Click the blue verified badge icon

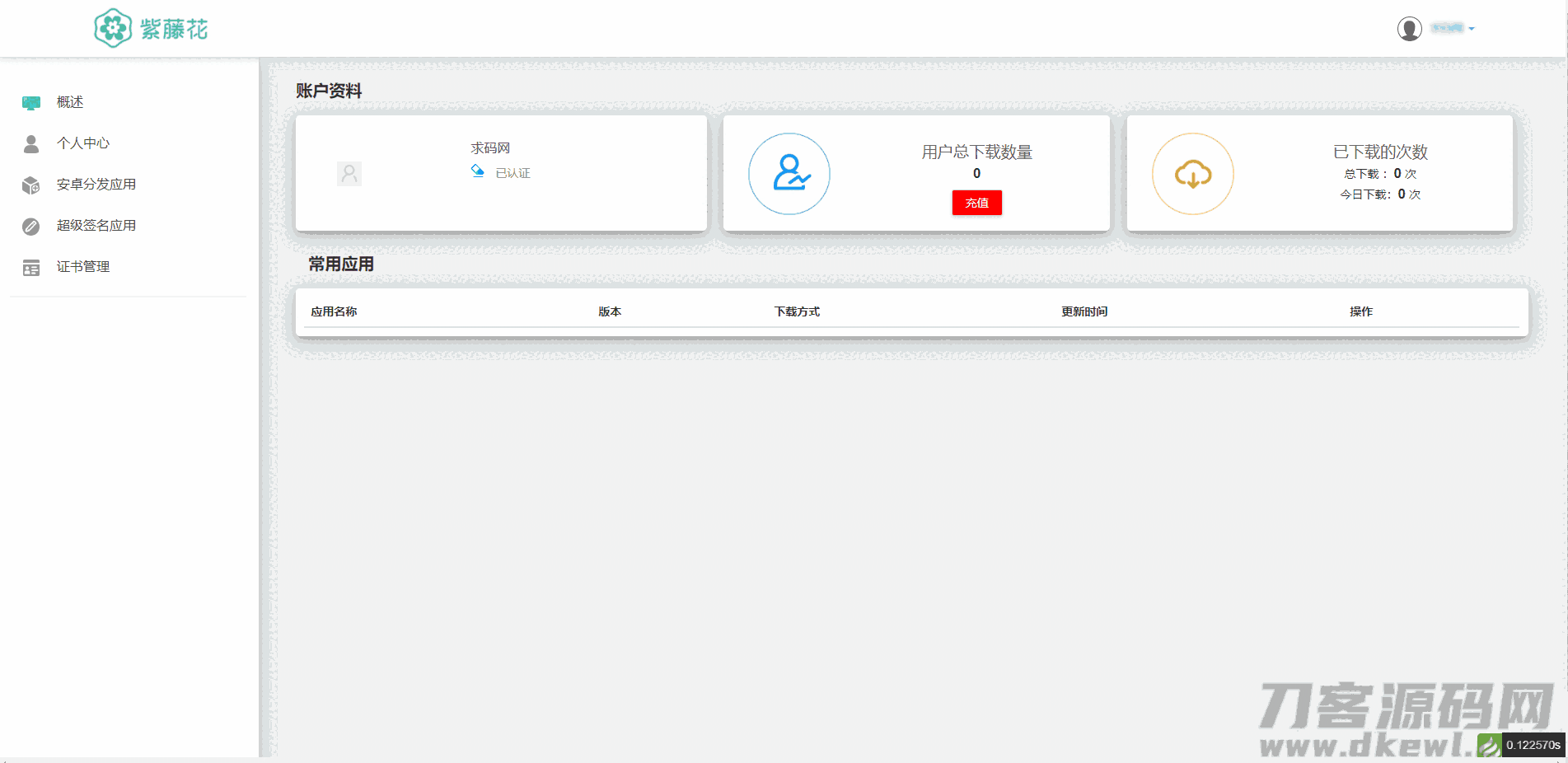[x=478, y=171]
